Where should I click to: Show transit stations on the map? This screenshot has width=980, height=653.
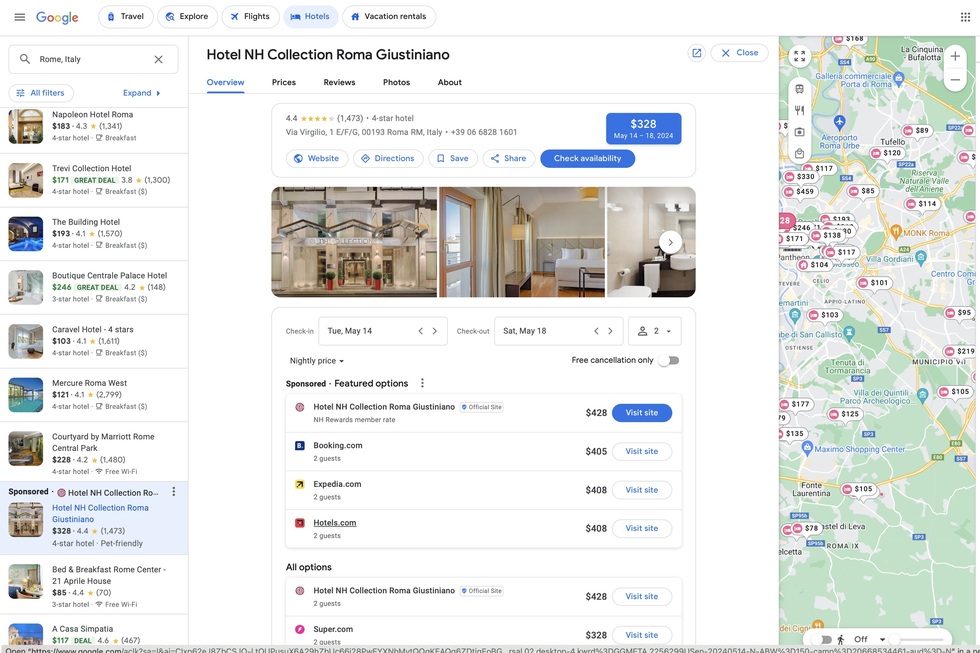point(799,89)
